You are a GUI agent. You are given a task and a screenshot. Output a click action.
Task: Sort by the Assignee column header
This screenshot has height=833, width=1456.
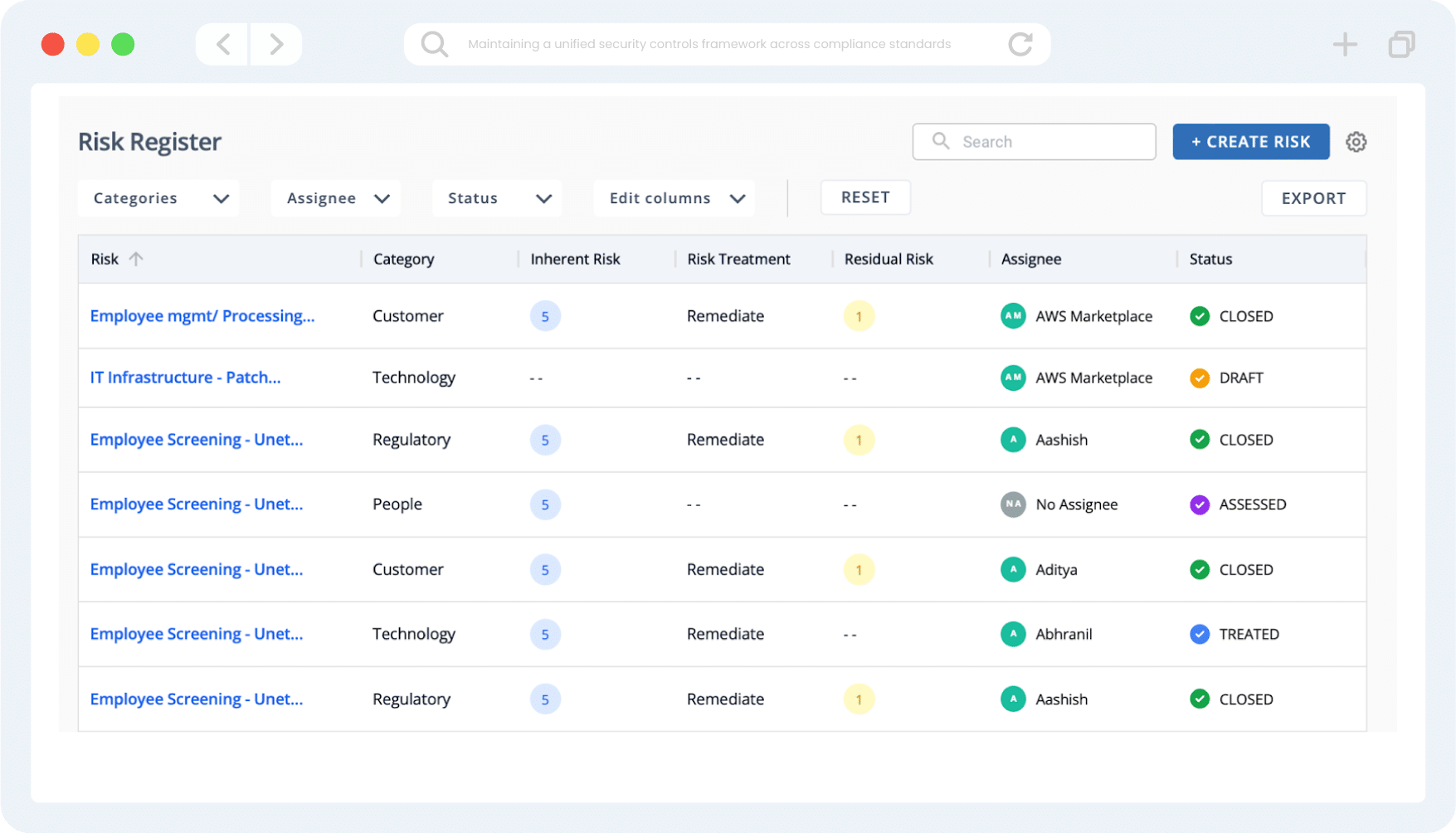click(1031, 259)
